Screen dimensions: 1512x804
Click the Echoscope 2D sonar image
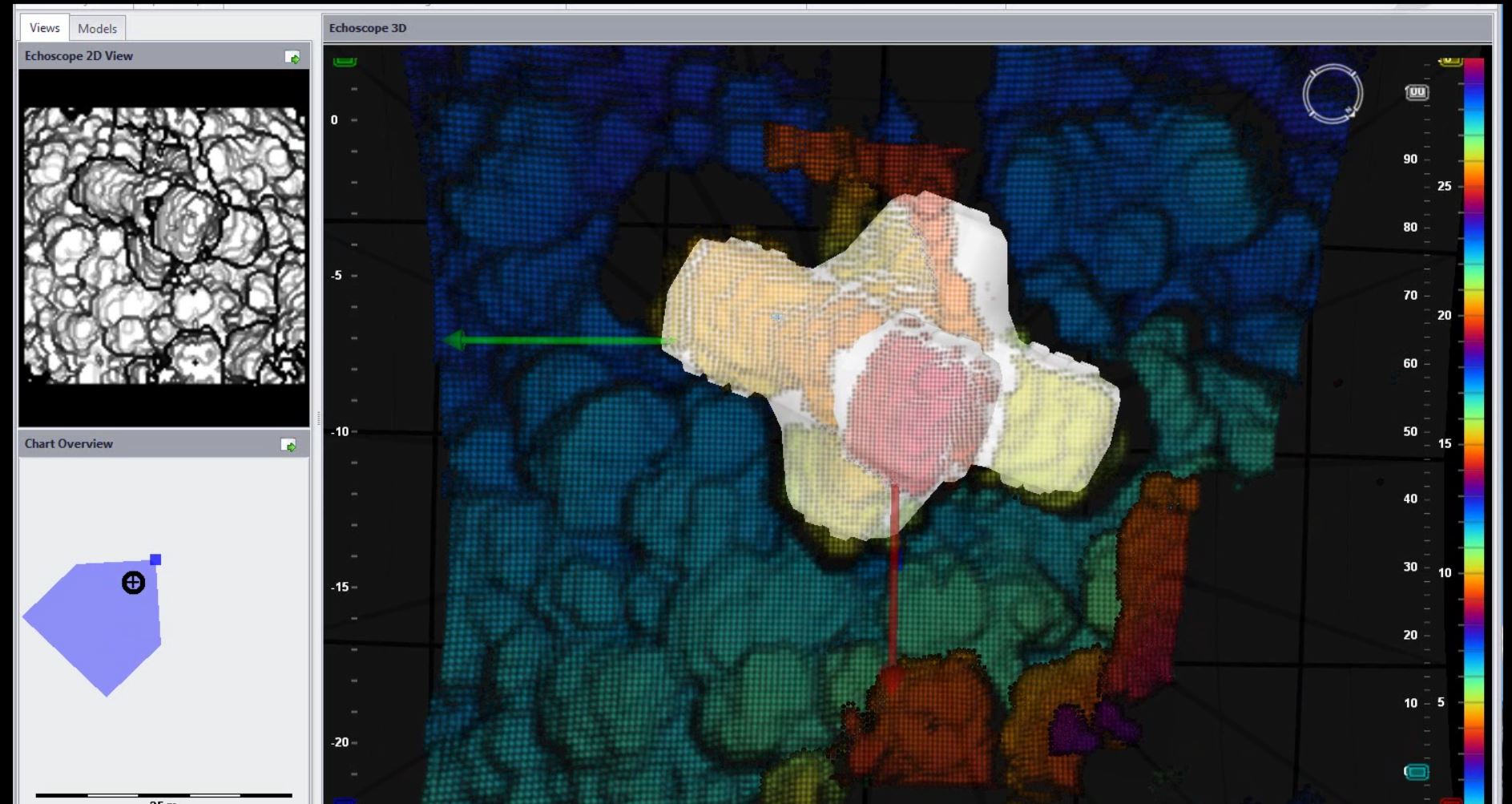tap(164, 244)
